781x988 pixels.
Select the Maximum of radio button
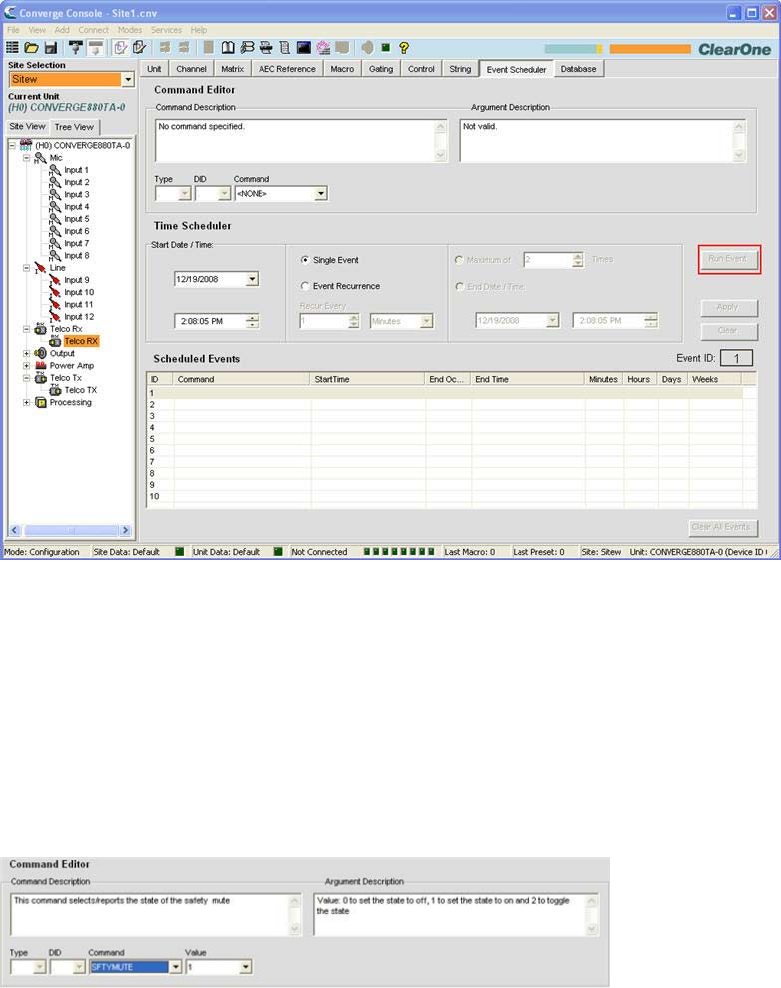[x=459, y=260]
